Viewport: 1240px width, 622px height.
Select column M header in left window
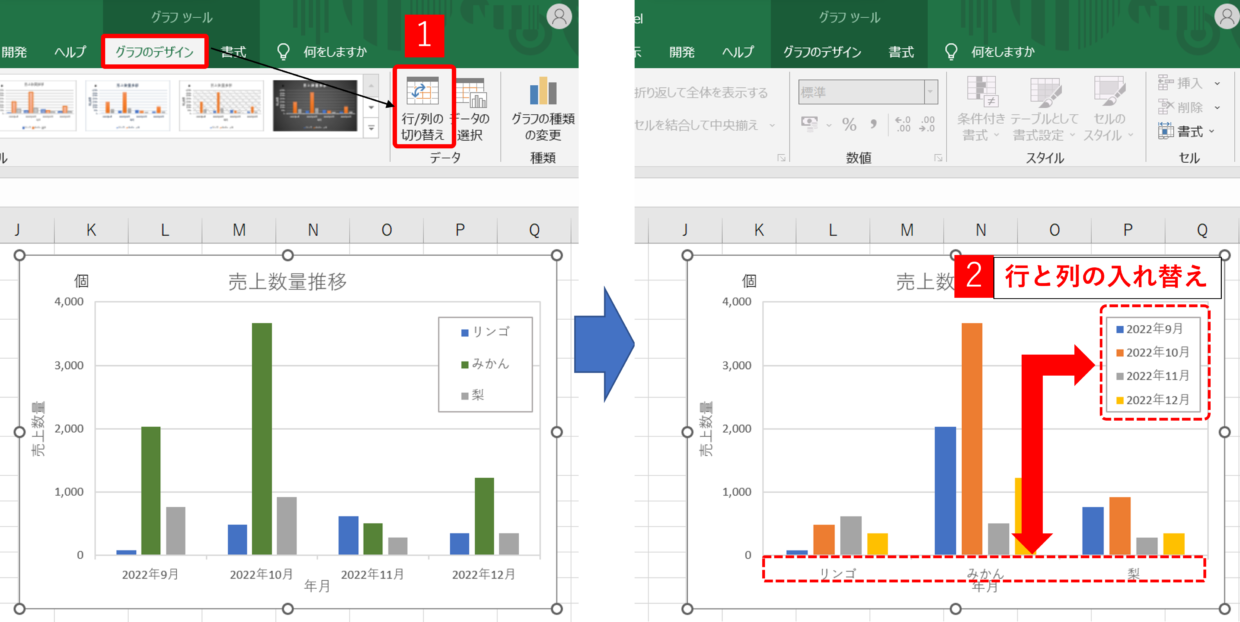coord(239,230)
